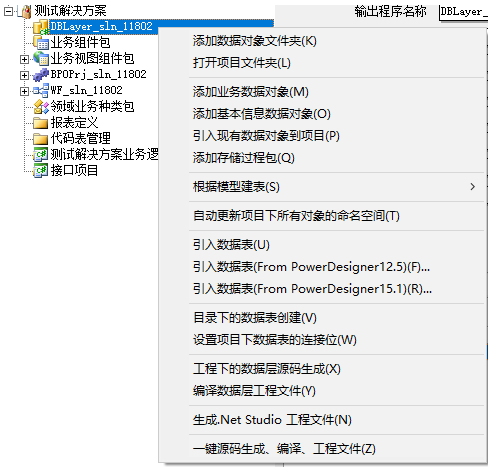Expand the WF_sln_11802 node
Screen dimensions: 490x468
point(24,91)
